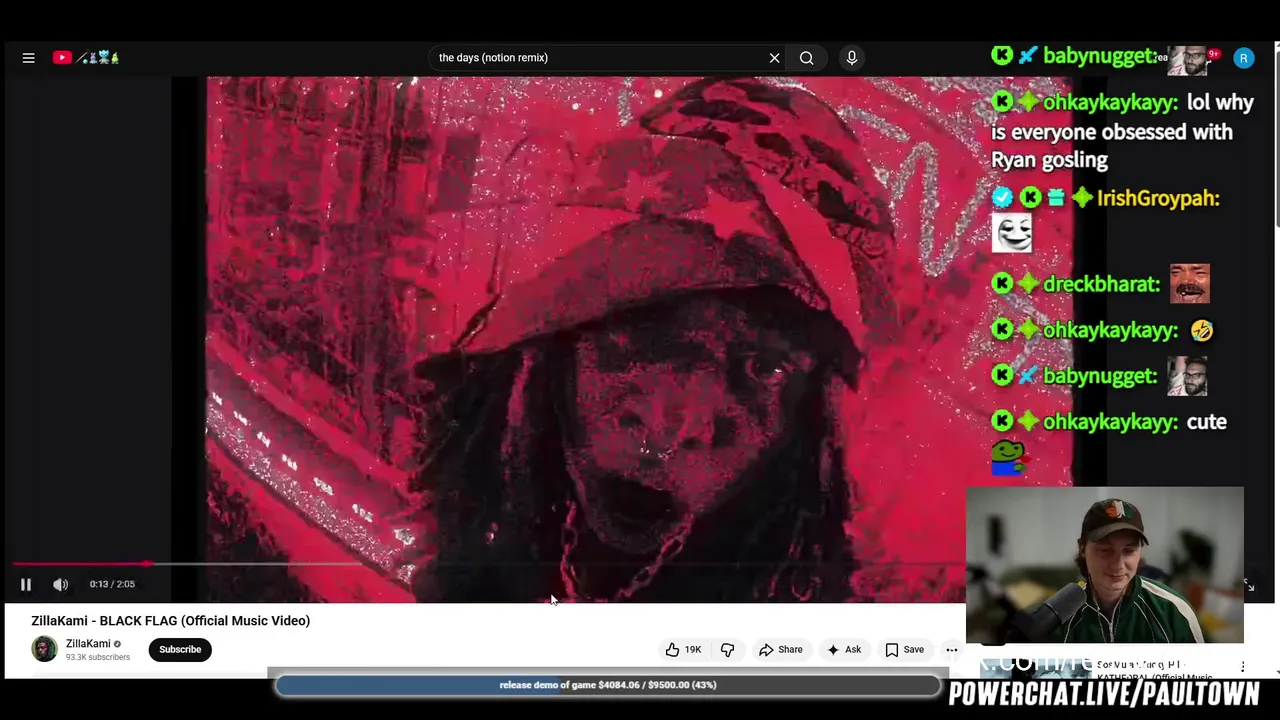1280x720 pixels.
Task: Go to the YouTube home logo
Action: [x=86, y=58]
